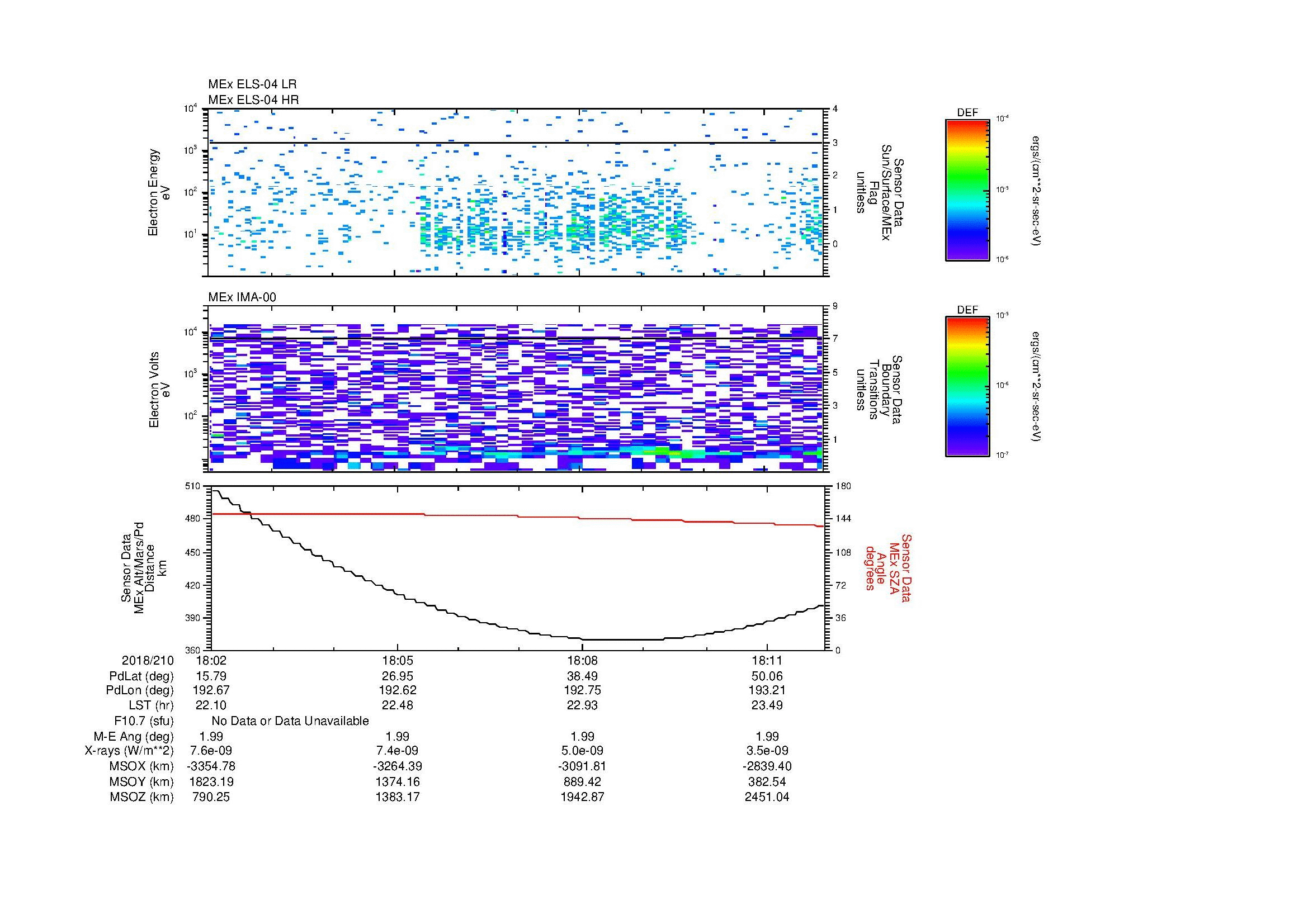
Task: Click the 'MEx ELS-04 HR' panel title
Action: tap(253, 99)
